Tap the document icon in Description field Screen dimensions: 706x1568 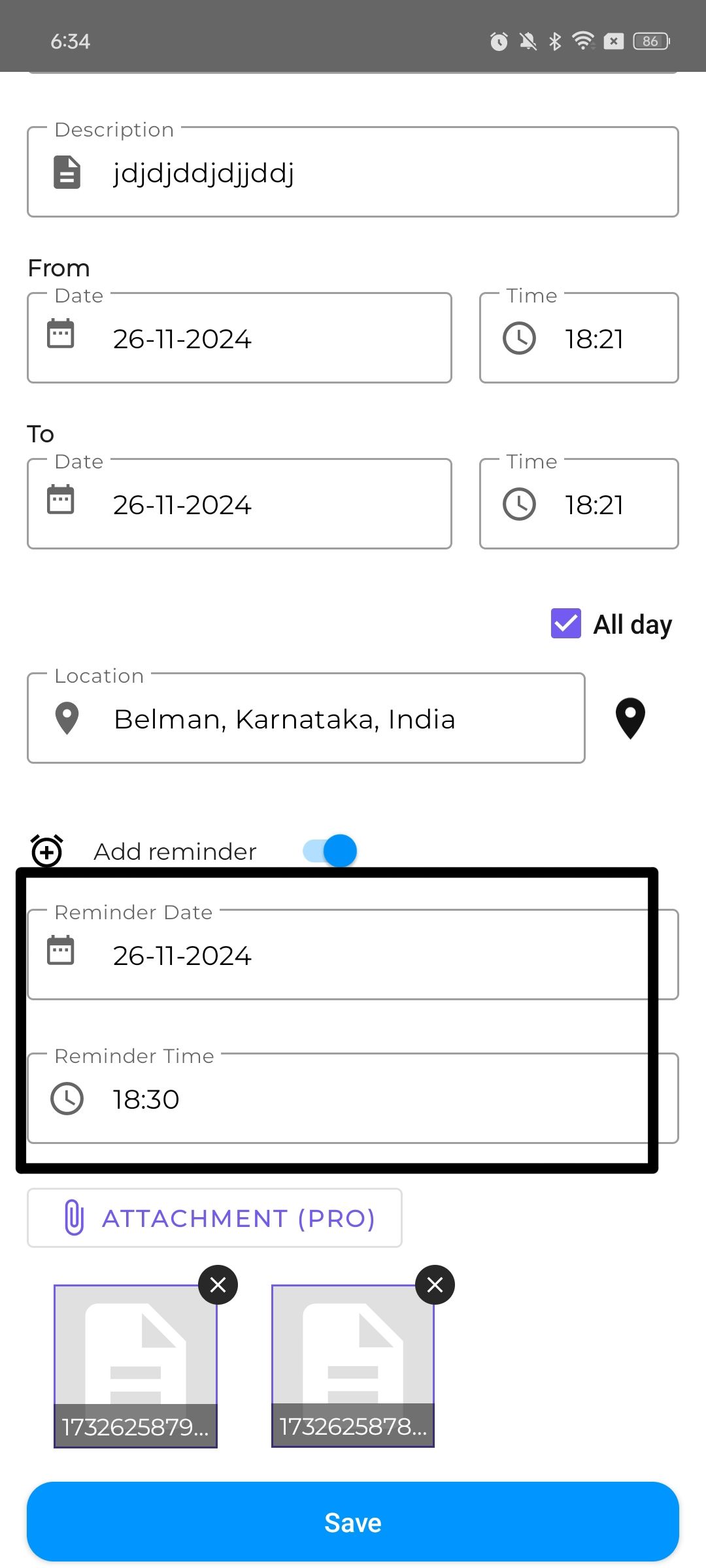click(x=67, y=172)
